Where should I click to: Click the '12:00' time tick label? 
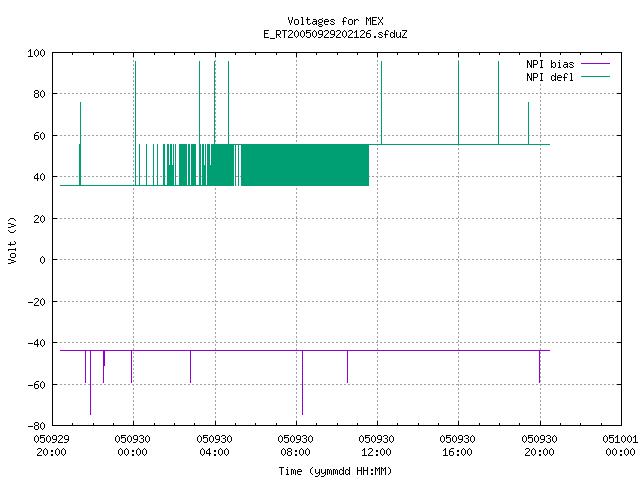click(x=376, y=452)
